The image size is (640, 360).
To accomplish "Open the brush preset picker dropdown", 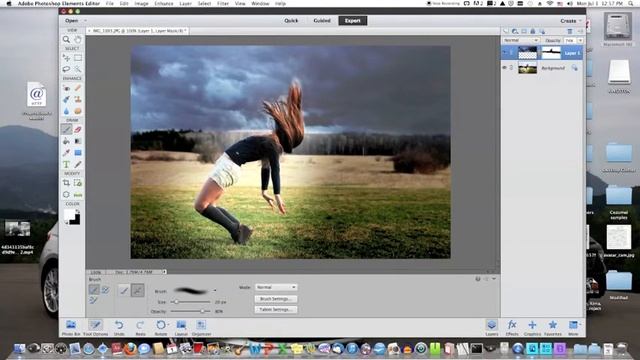I will click(215, 291).
